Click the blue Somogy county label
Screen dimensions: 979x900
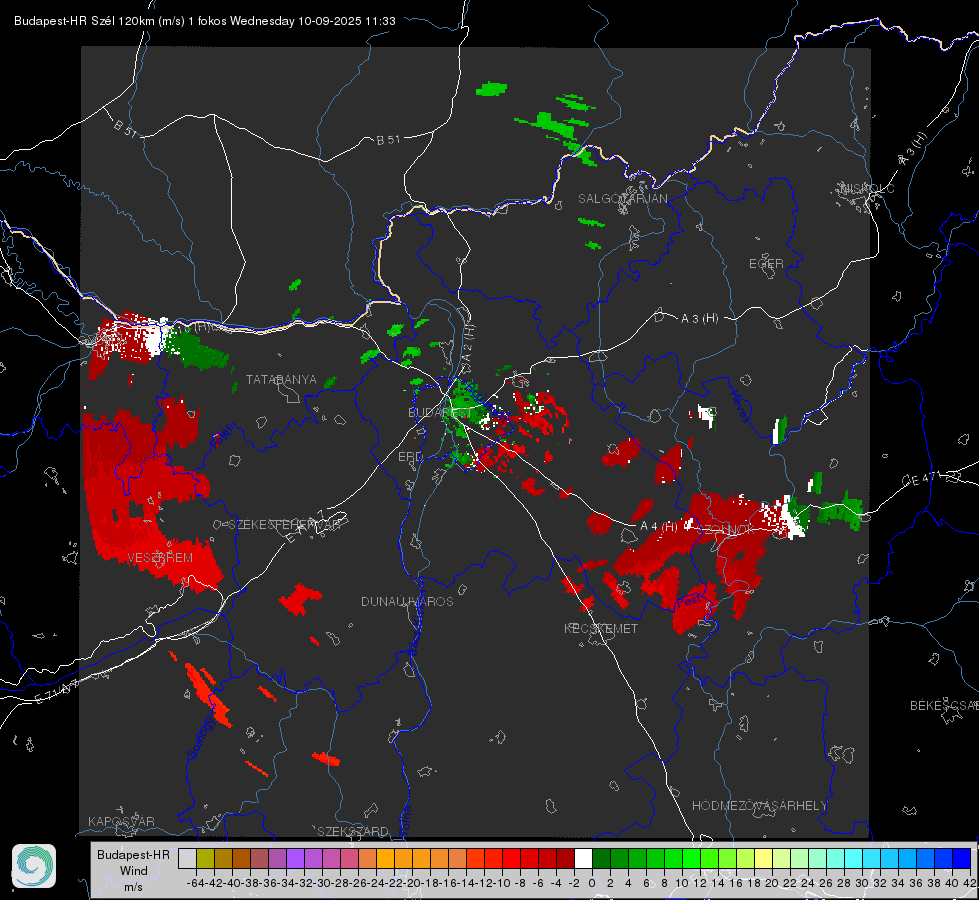[200, 738]
